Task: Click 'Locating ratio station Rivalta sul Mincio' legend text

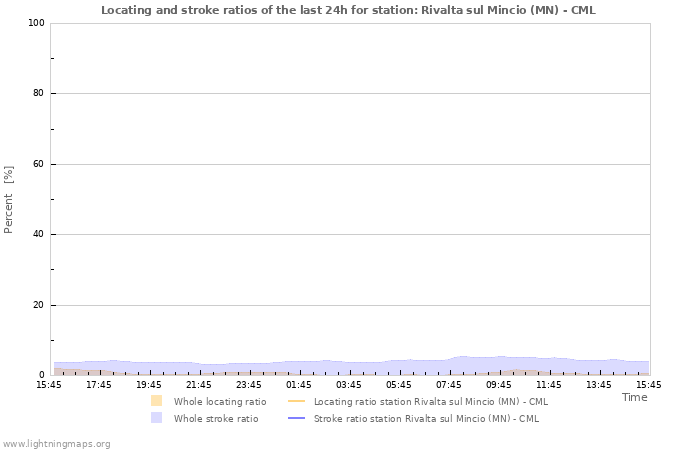Action: point(430,401)
